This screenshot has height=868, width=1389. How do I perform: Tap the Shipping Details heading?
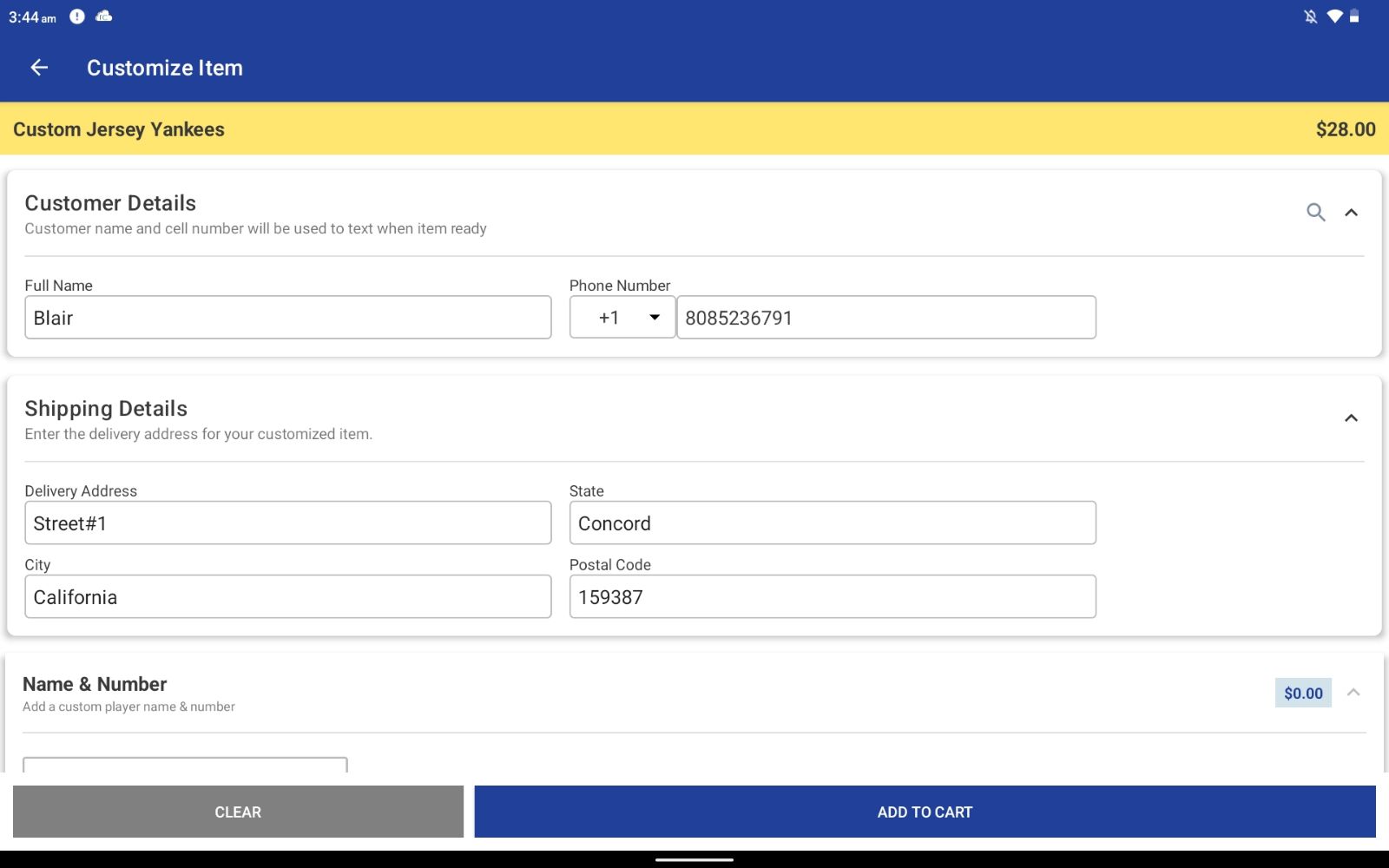pyautogui.click(x=106, y=409)
